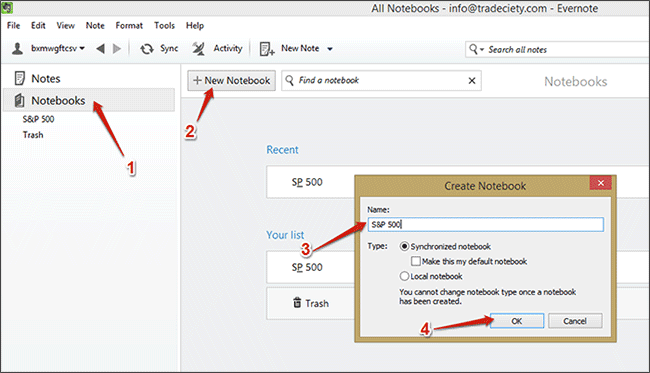Open Trash in the sidebar
Viewport: 650px width, 373px height.
(33, 135)
